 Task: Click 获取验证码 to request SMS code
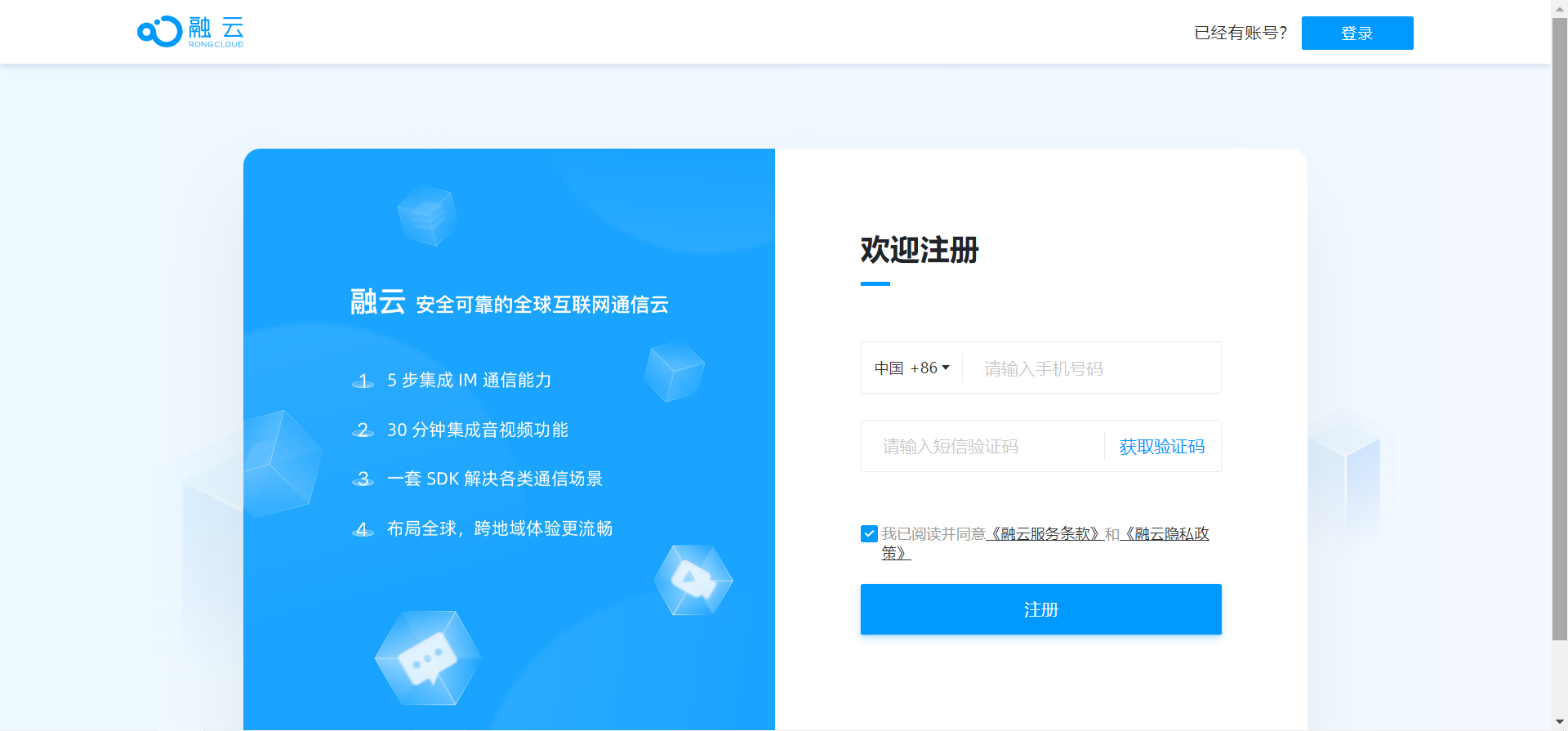[x=1161, y=447]
